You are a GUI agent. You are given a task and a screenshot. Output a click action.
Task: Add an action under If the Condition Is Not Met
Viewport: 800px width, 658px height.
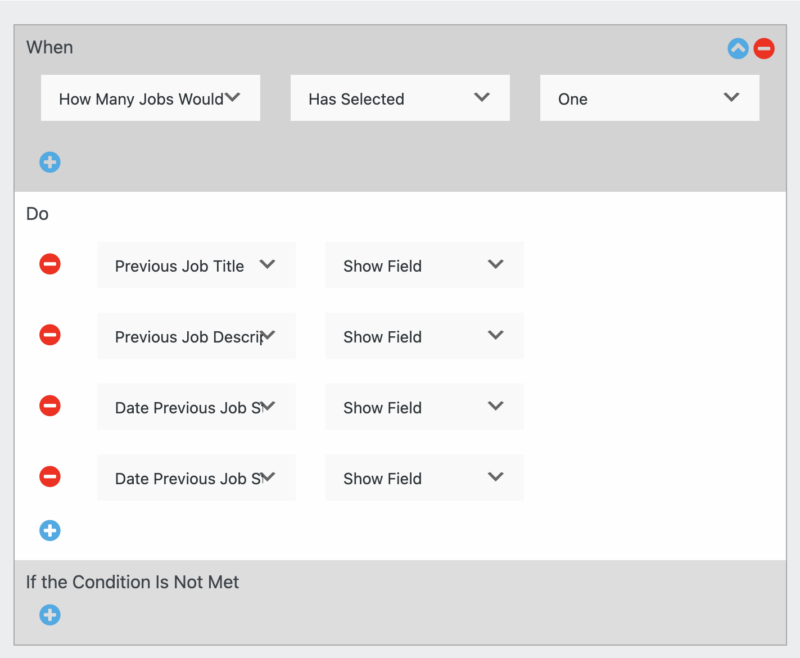(50, 615)
